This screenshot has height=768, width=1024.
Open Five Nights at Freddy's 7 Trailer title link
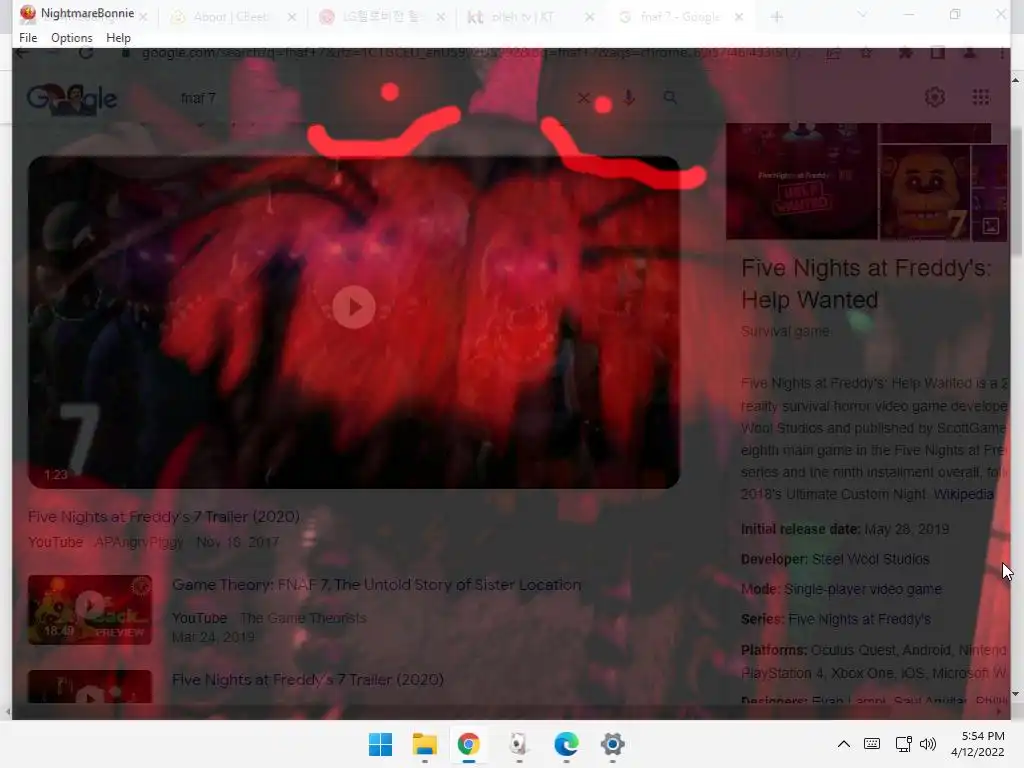[x=163, y=517]
